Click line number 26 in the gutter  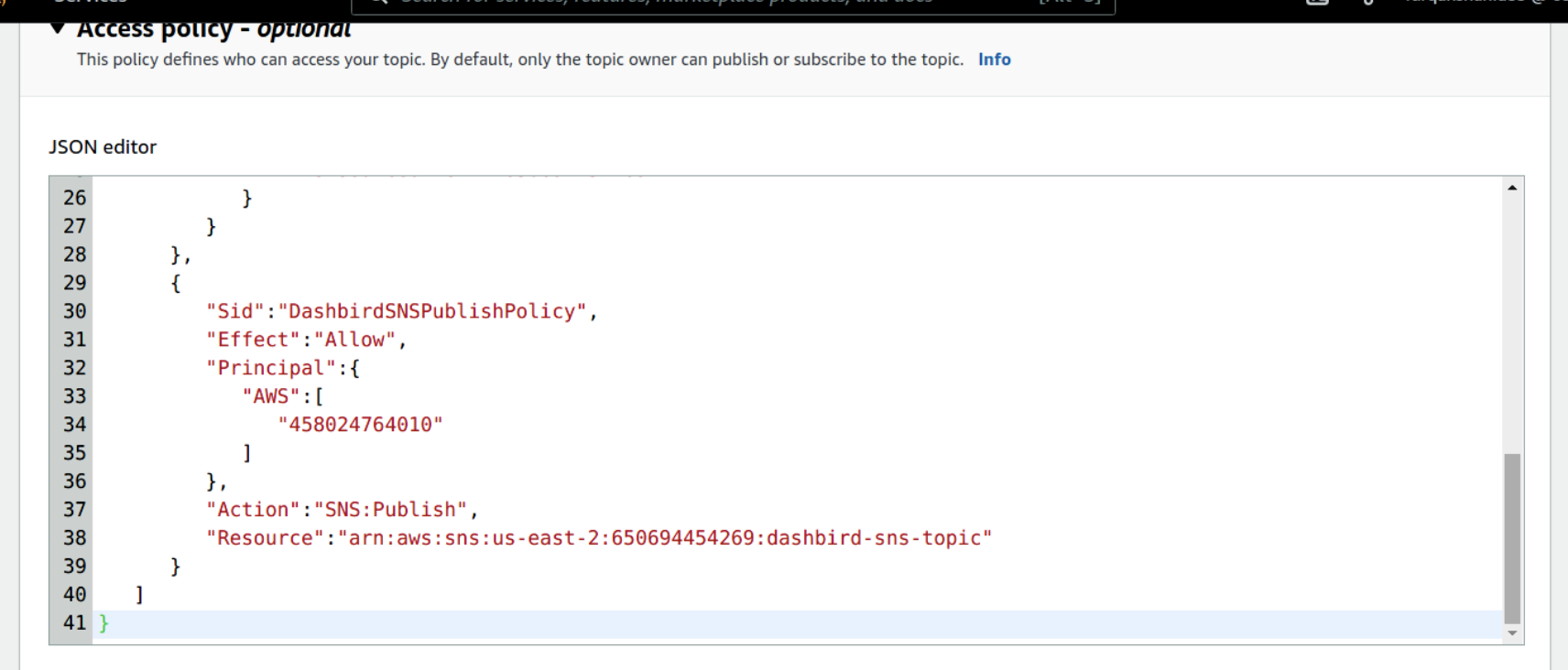click(x=74, y=199)
